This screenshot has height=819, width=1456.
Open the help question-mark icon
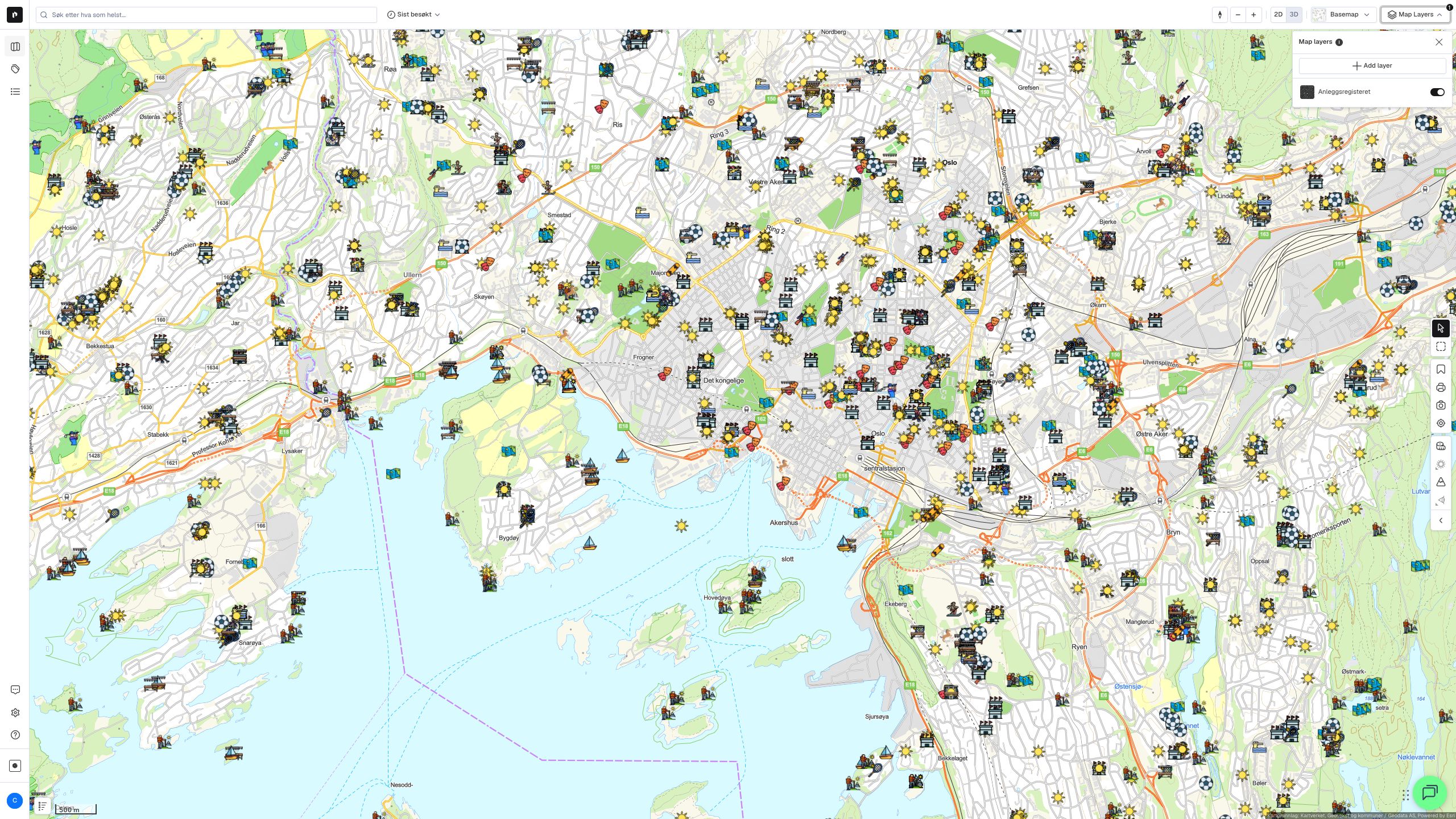coord(15,735)
